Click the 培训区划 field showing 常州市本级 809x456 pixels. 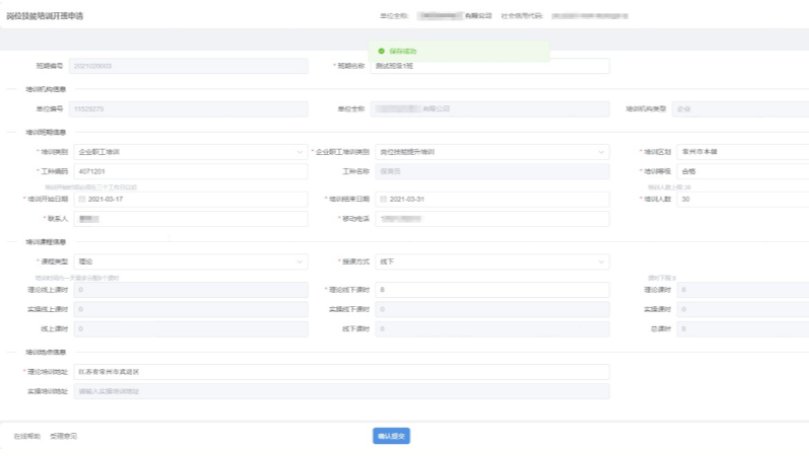pyautogui.click(x=742, y=152)
